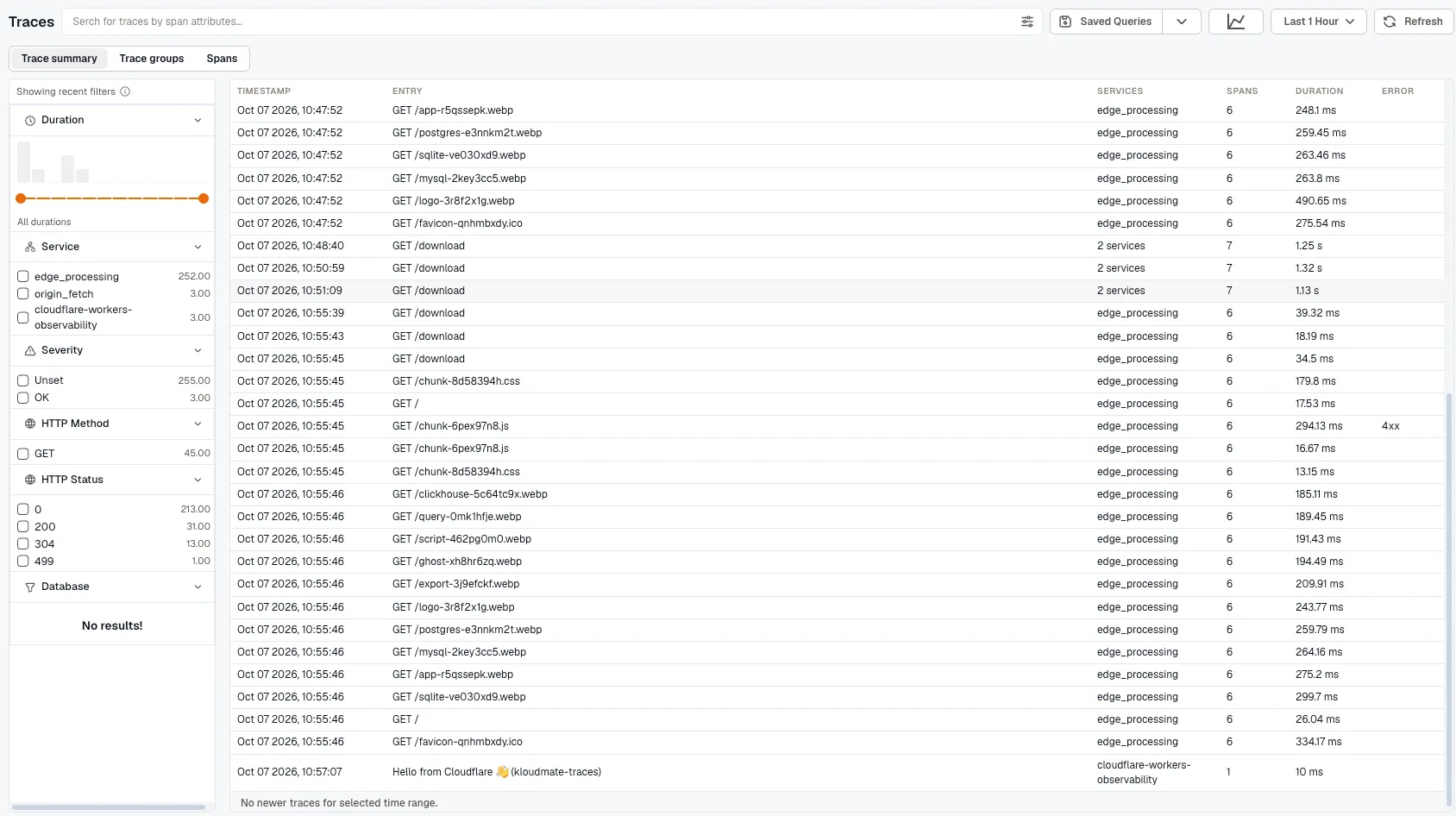
Task: Check the cloudflare-workers-observability service filter
Action: click(x=23, y=317)
